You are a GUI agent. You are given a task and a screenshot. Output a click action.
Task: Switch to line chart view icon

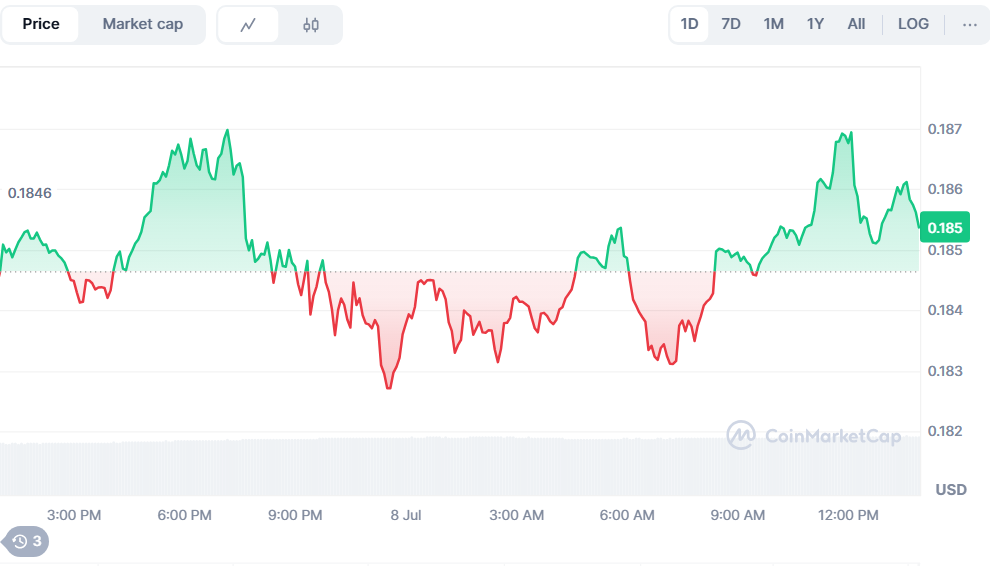click(x=249, y=25)
